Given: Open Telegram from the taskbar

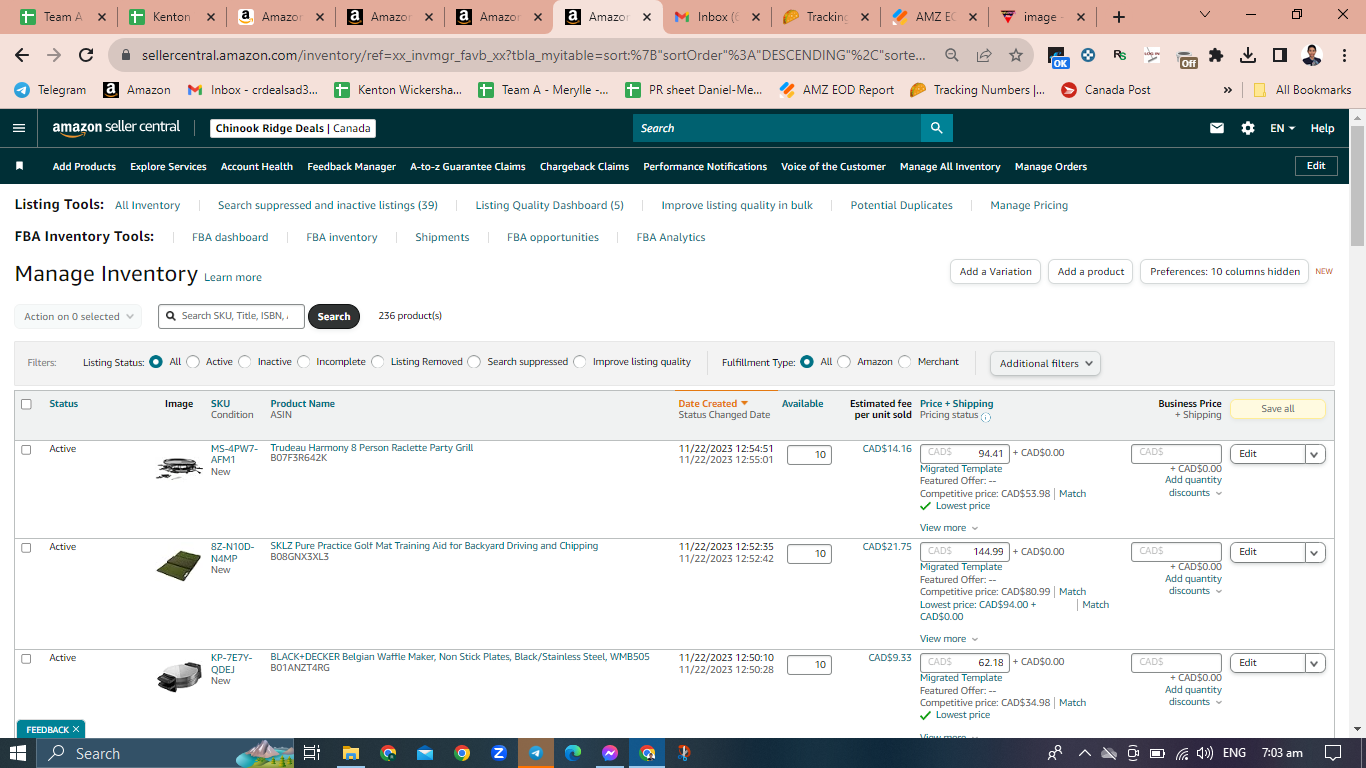Looking at the screenshot, I should tap(535, 753).
